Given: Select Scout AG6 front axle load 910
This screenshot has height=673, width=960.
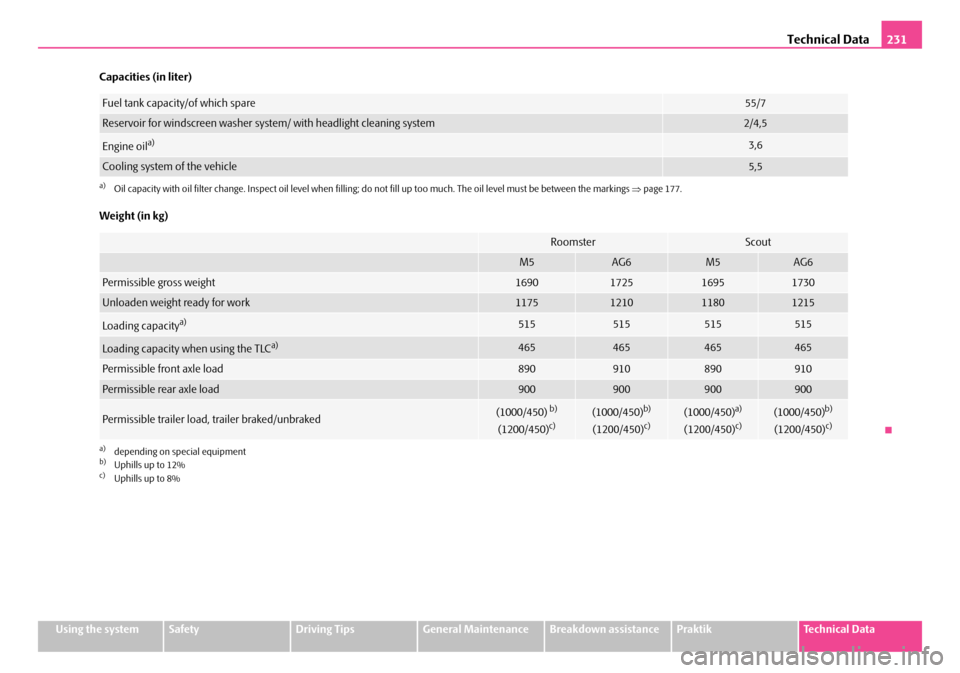Looking at the screenshot, I should (x=803, y=369).
